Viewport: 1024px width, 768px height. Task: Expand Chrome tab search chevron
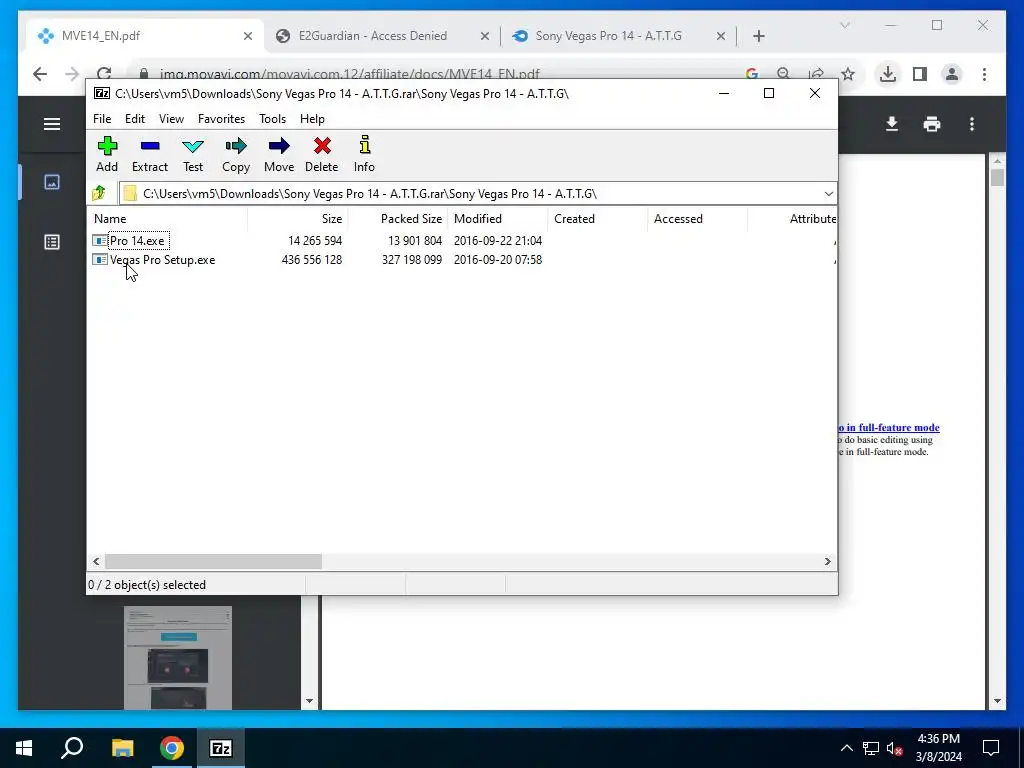pyautogui.click(x=845, y=25)
